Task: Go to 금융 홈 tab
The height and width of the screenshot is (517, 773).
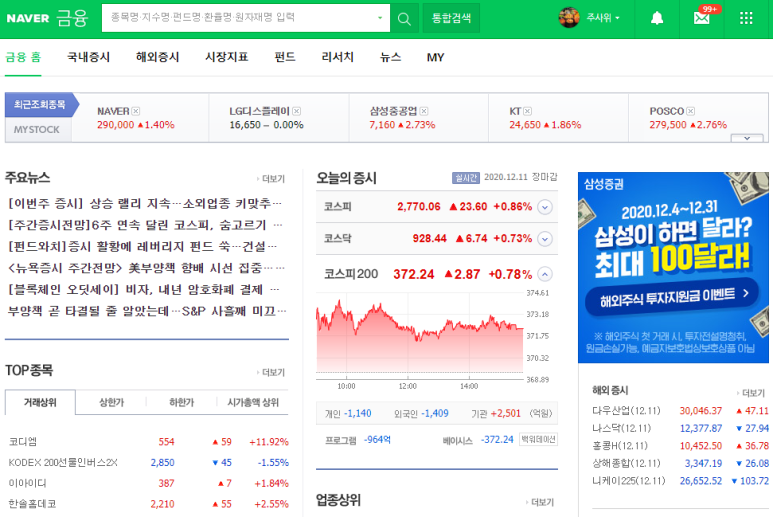Action: tap(23, 57)
